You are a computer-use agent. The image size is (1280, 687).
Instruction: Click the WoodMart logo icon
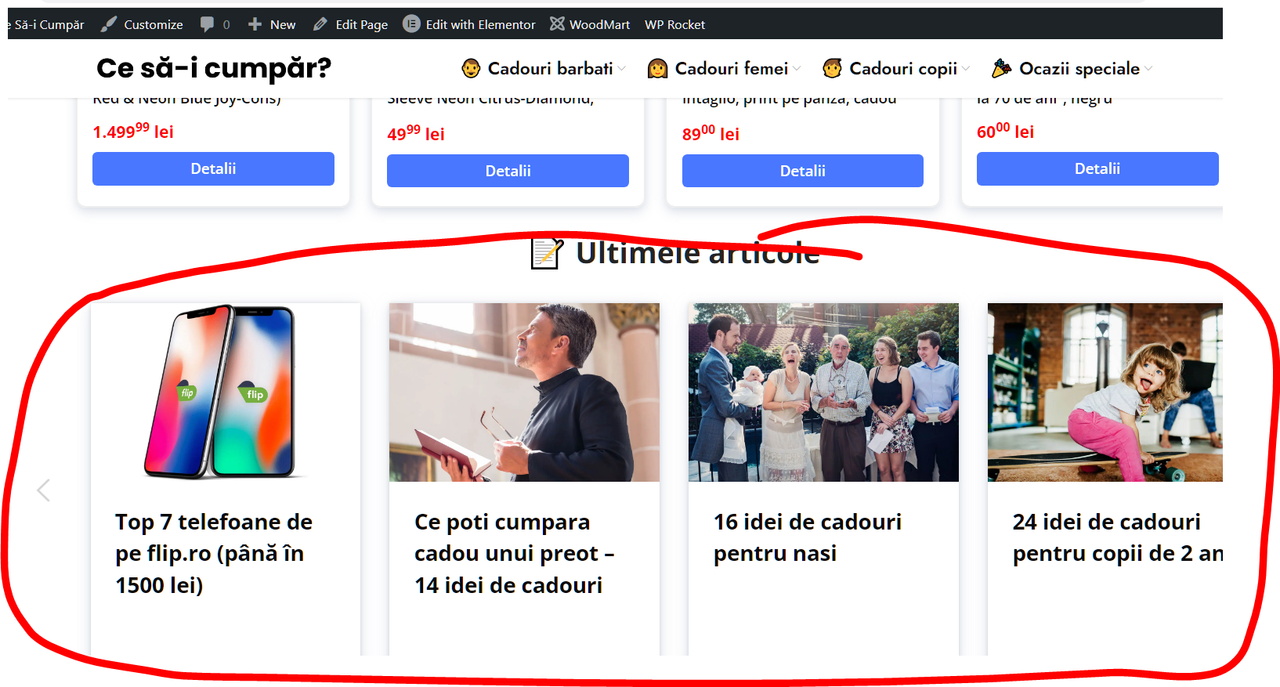[x=557, y=24]
